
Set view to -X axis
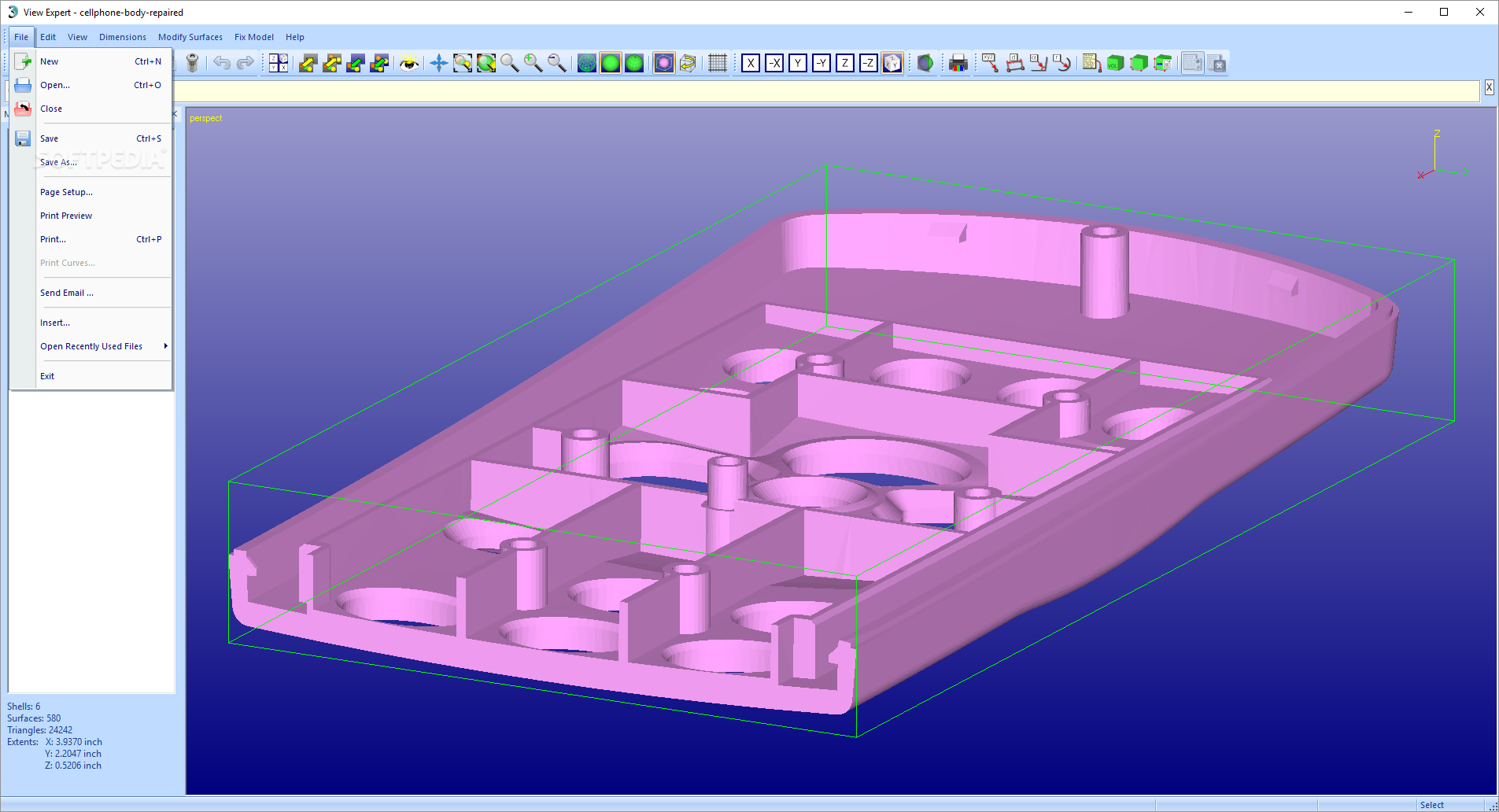[774, 63]
